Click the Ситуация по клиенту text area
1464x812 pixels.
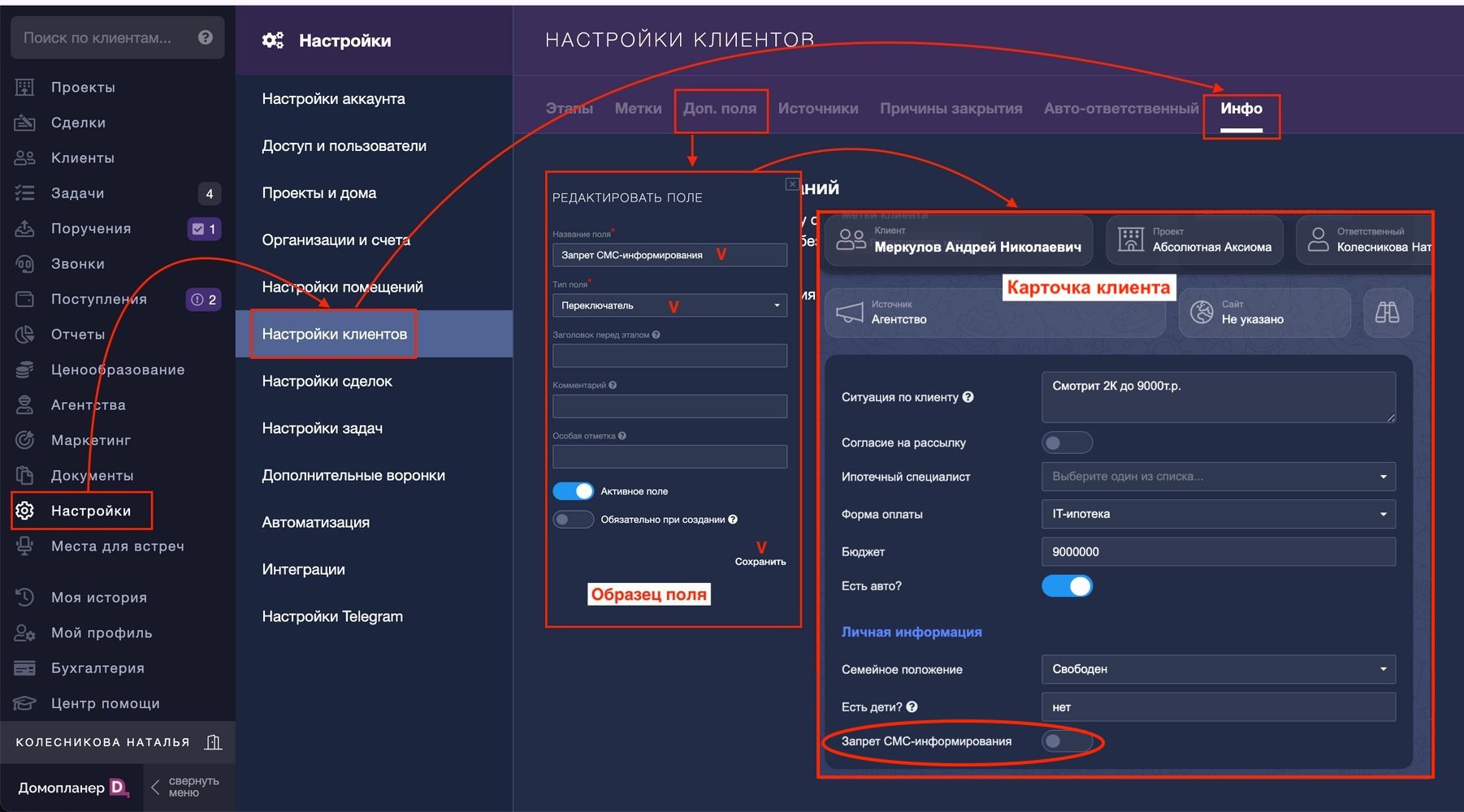[x=1219, y=397]
